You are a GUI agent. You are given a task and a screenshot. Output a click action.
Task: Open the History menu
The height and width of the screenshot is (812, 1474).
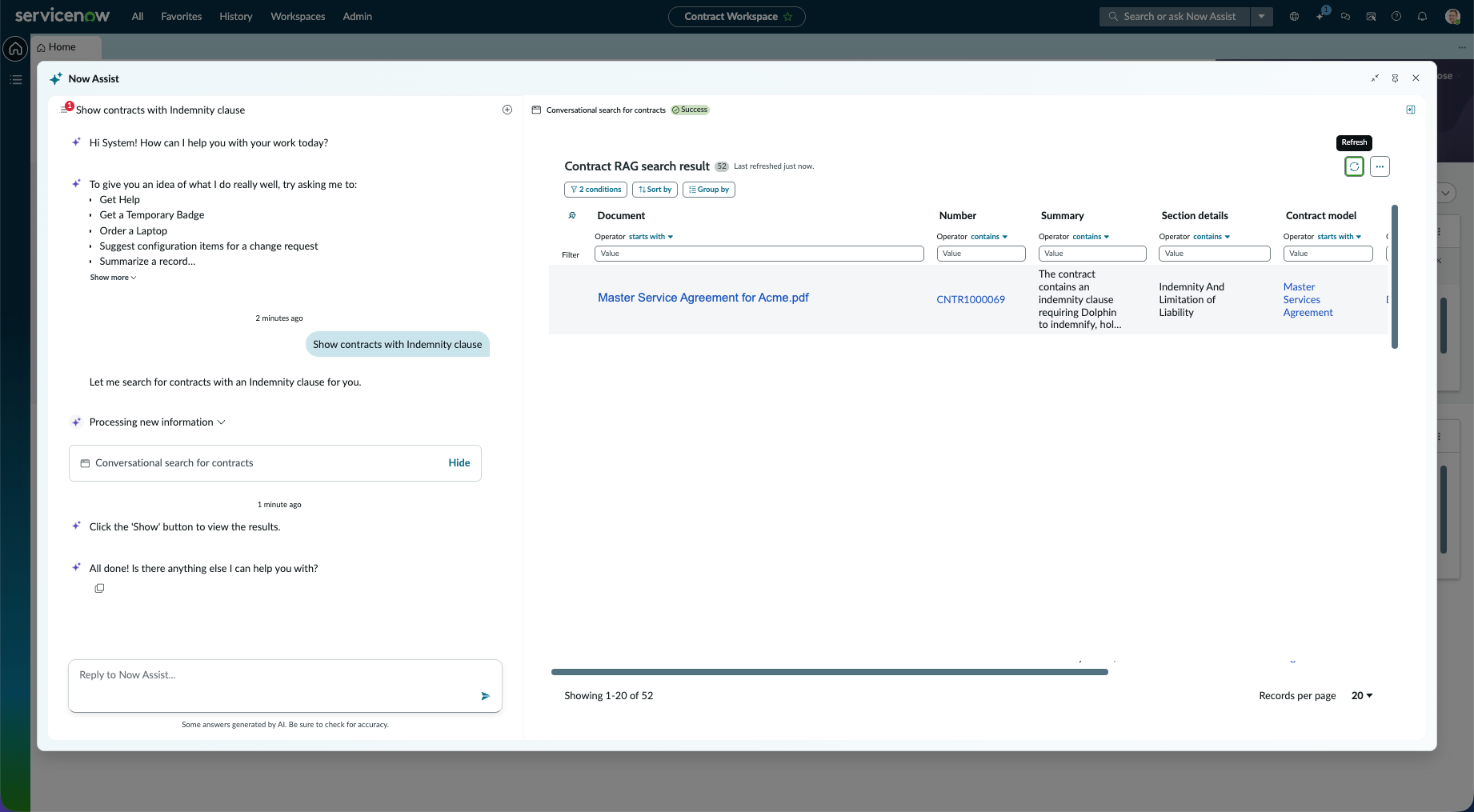[x=236, y=16]
